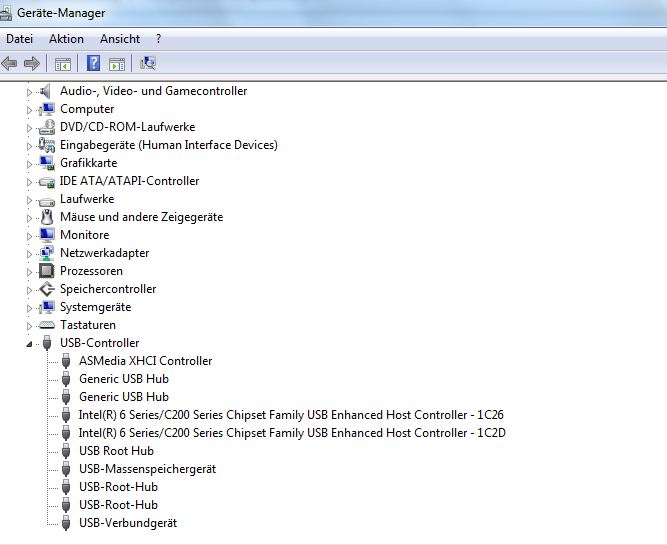Select the USB-Massenspeichergerät label
The width and height of the screenshot is (667, 545).
pos(148,469)
